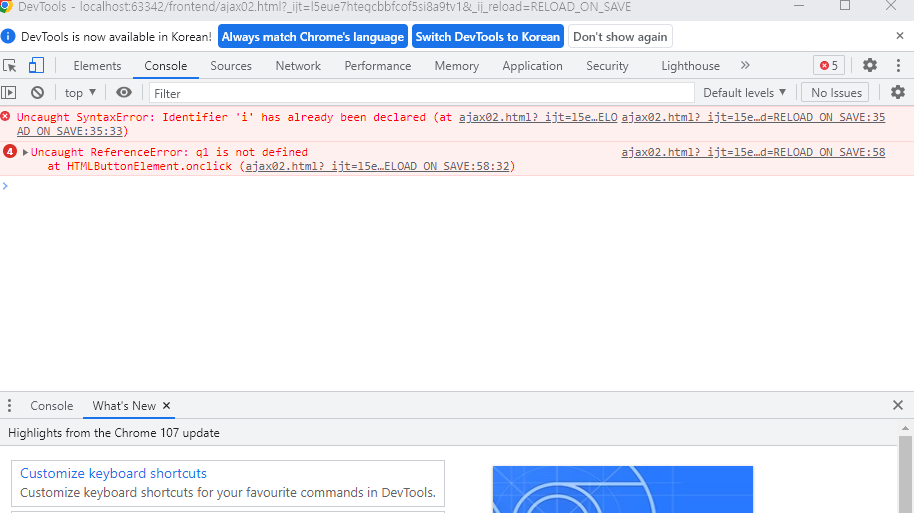Click the red 5 errors counter

829,65
